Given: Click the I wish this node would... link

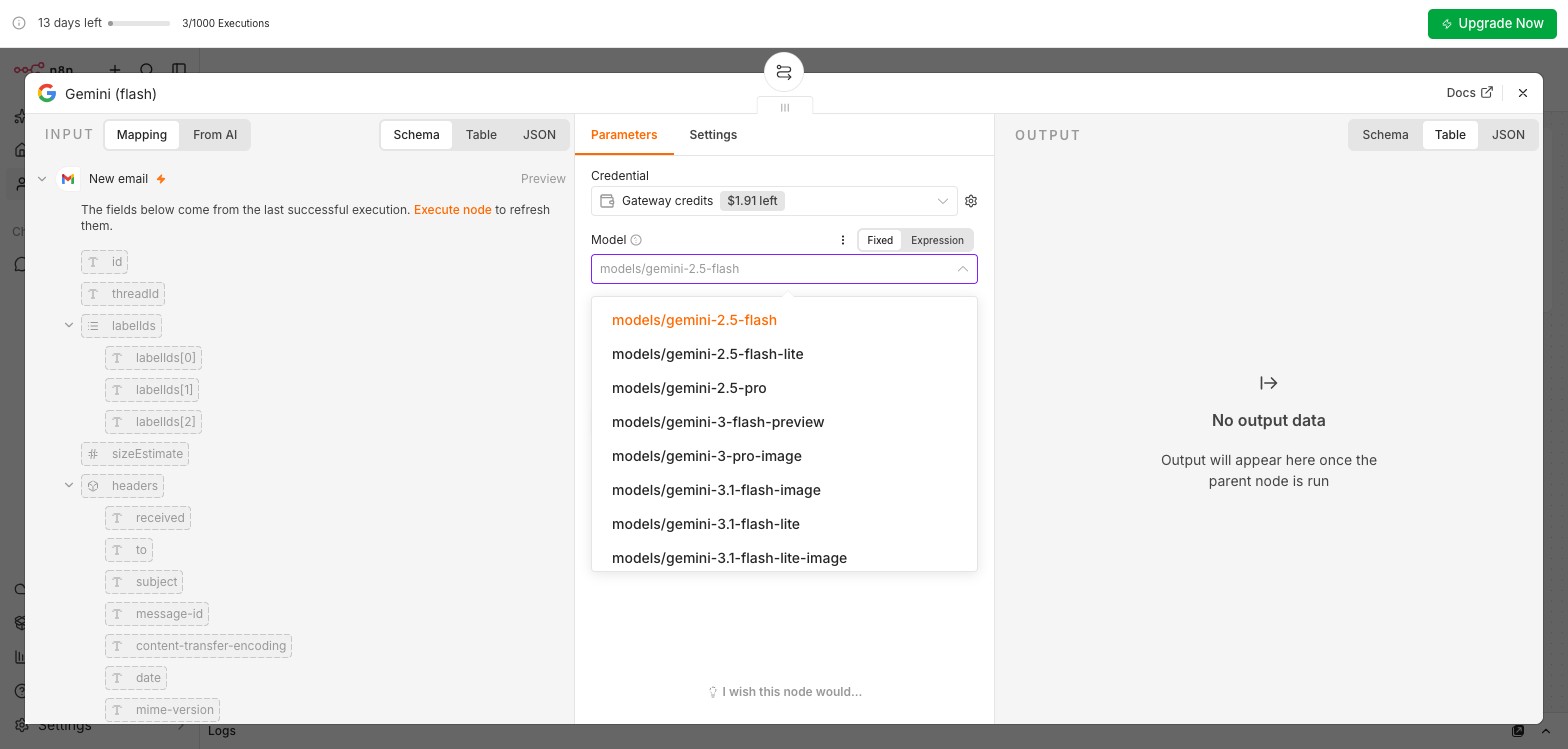Looking at the screenshot, I should (x=785, y=692).
